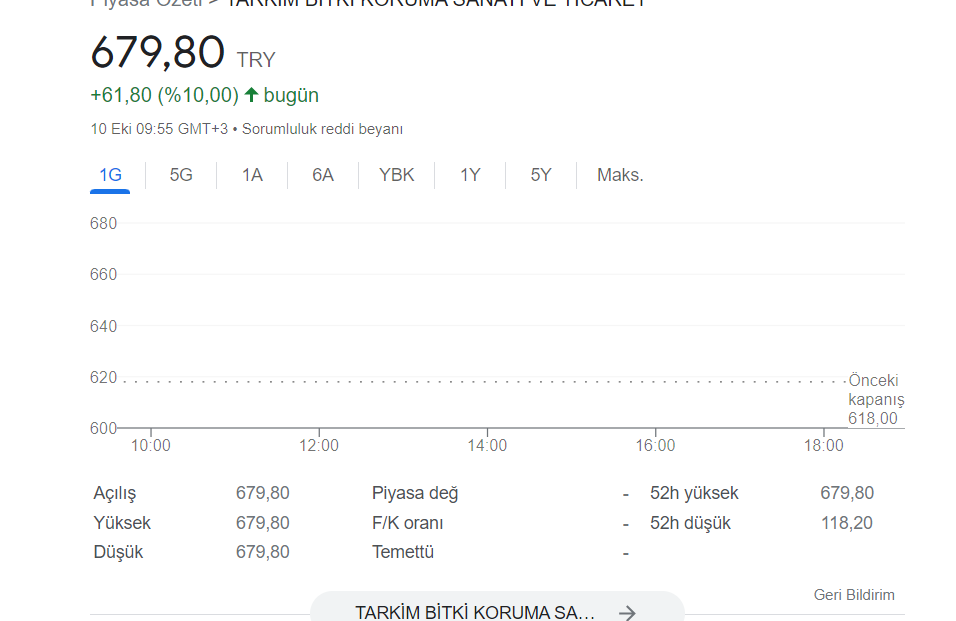956x621 pixels.
Task: Click the 10 Eki 09:55 GMT+3 timestamp
Action: click(159, 129)
